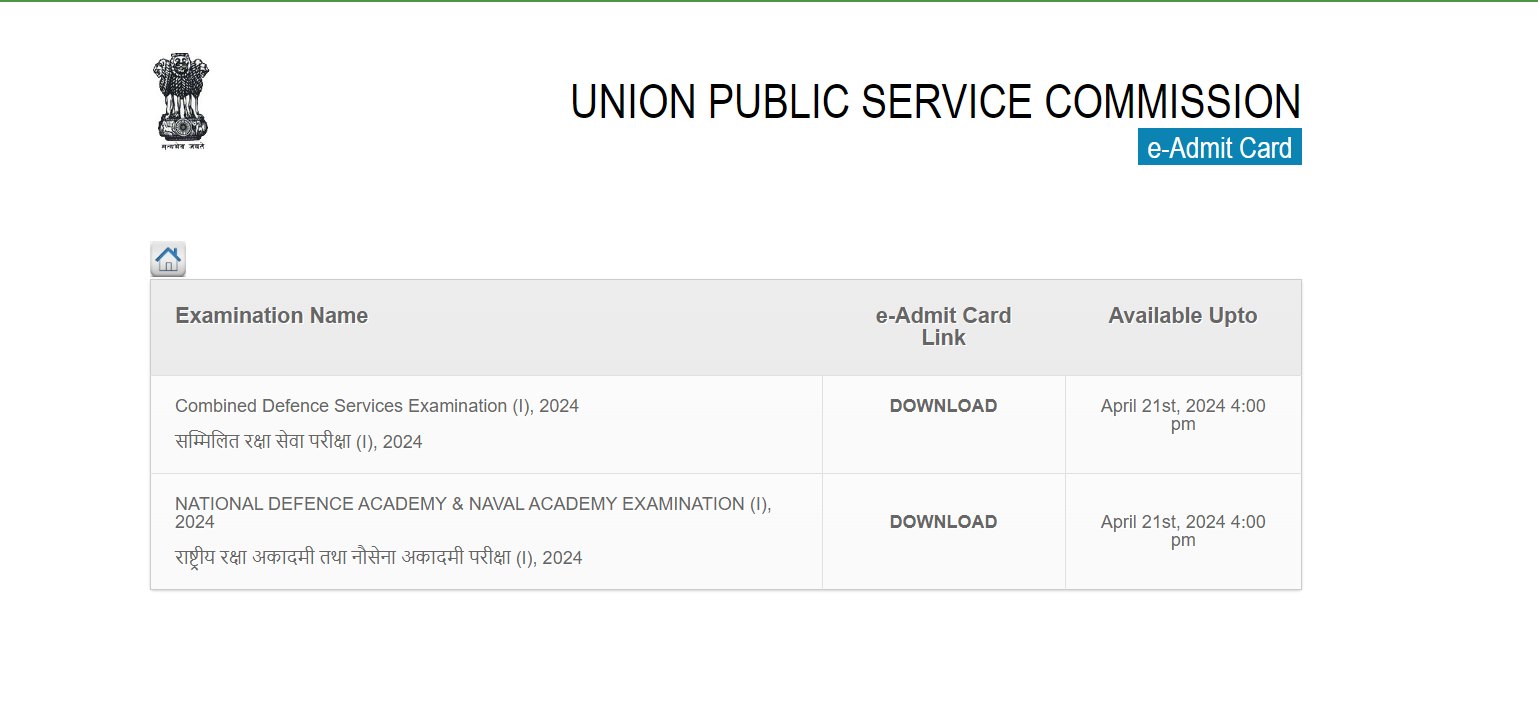Click the empty header area beside Examination Name
Viewport: 1538px width, 727px height.
pyautogui.click(x=600, y=327)
